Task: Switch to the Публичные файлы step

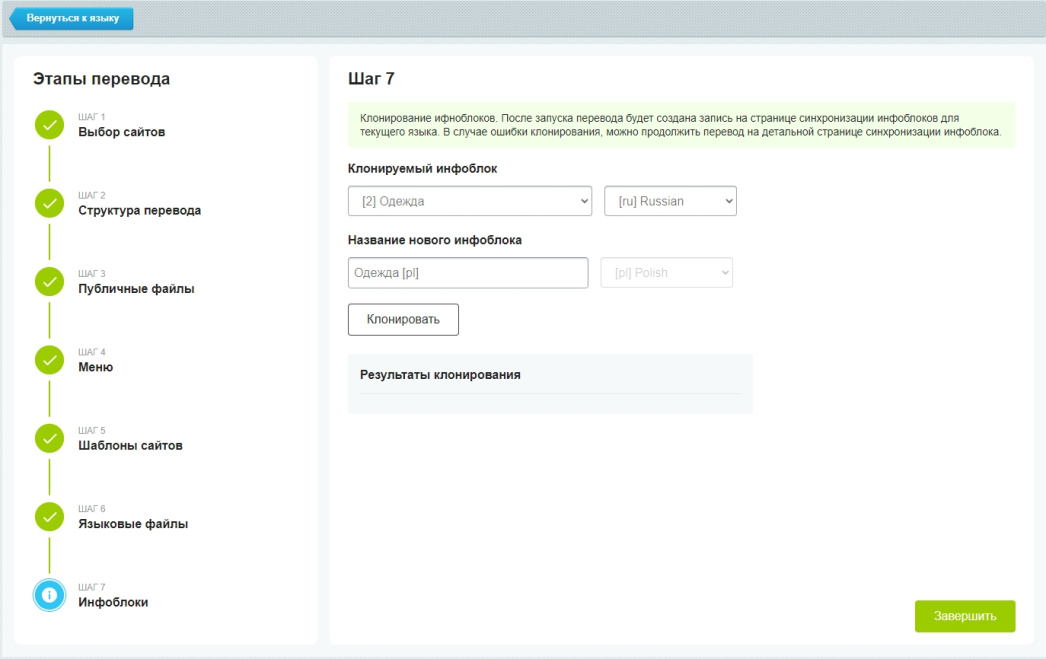Action: 136,289
